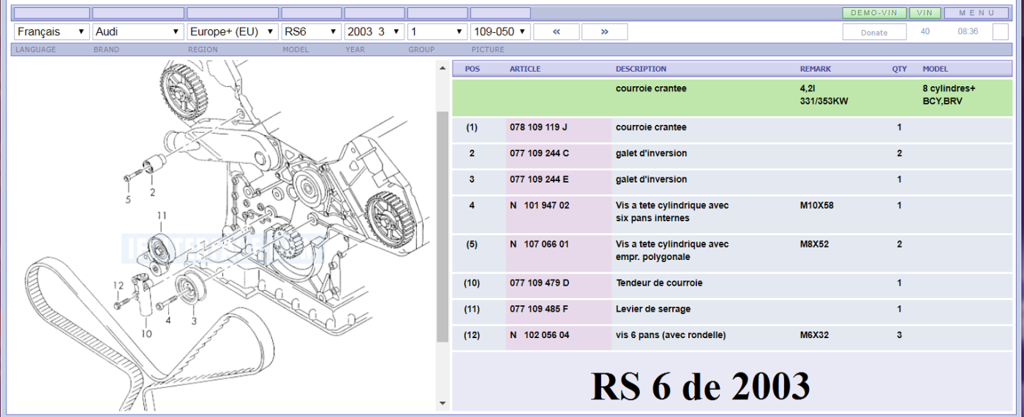Click the green VIN button

point(926,13)
